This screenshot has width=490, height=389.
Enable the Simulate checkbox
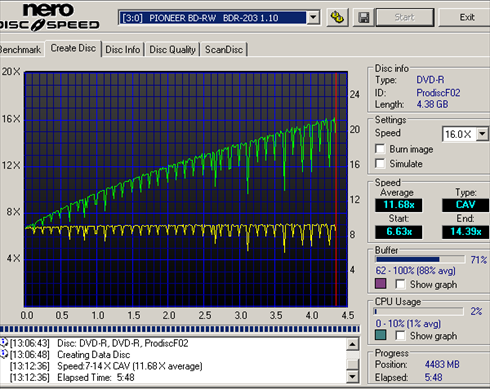pos(380,163)
